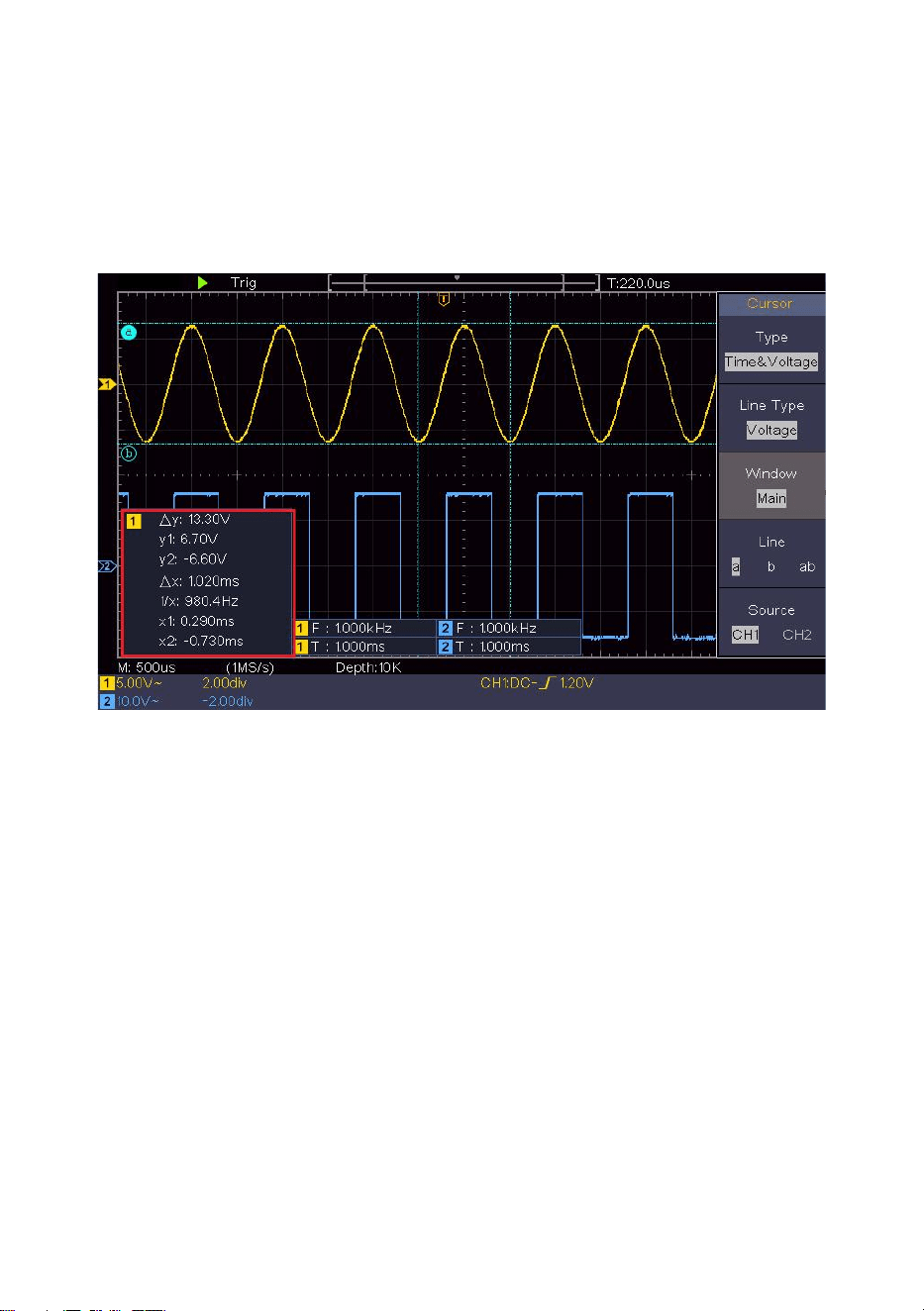
Task: Click the Line Type menu label
Action: [771, 405]
